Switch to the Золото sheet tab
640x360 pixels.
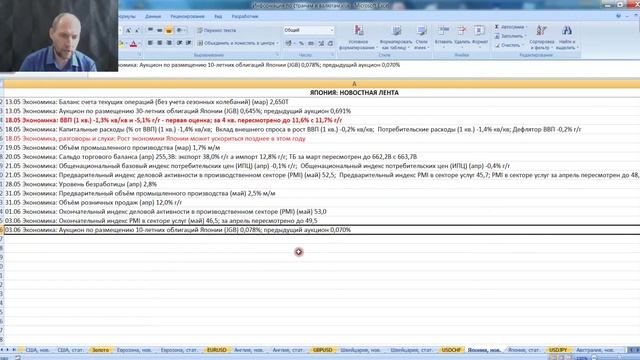[100, 350]
